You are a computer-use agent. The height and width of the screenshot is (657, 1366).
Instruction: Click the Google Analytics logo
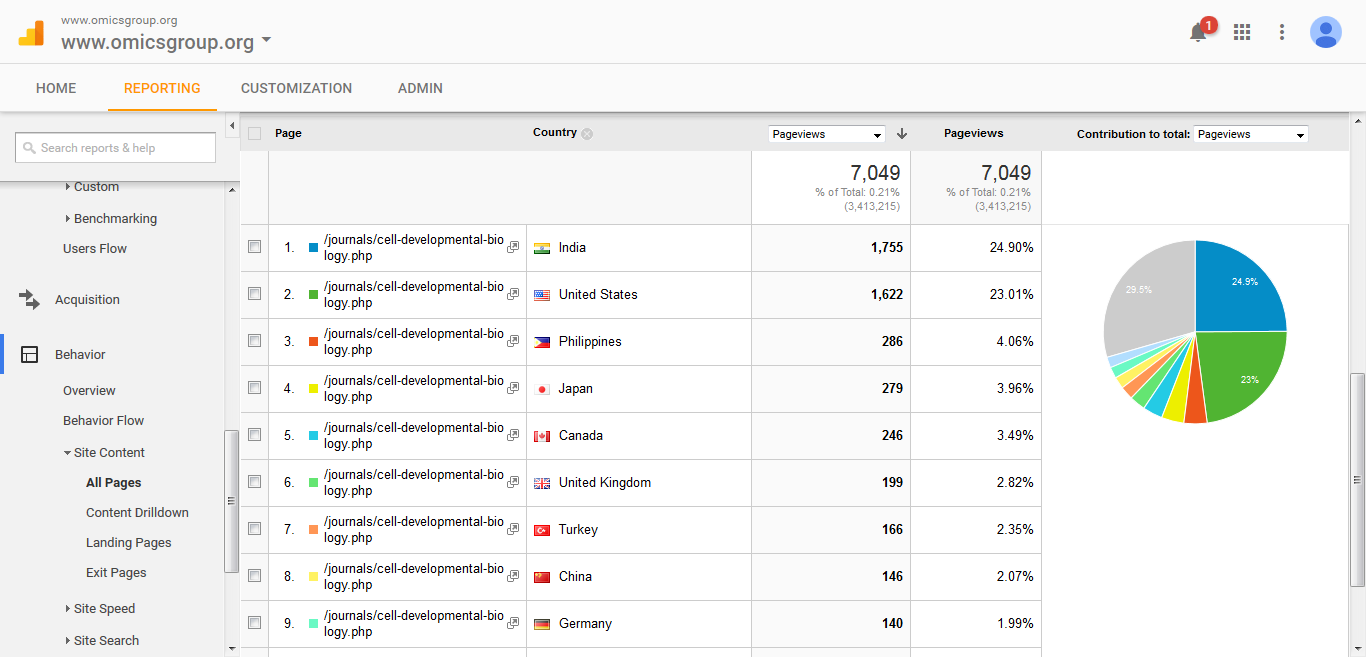tap(31, 32)
